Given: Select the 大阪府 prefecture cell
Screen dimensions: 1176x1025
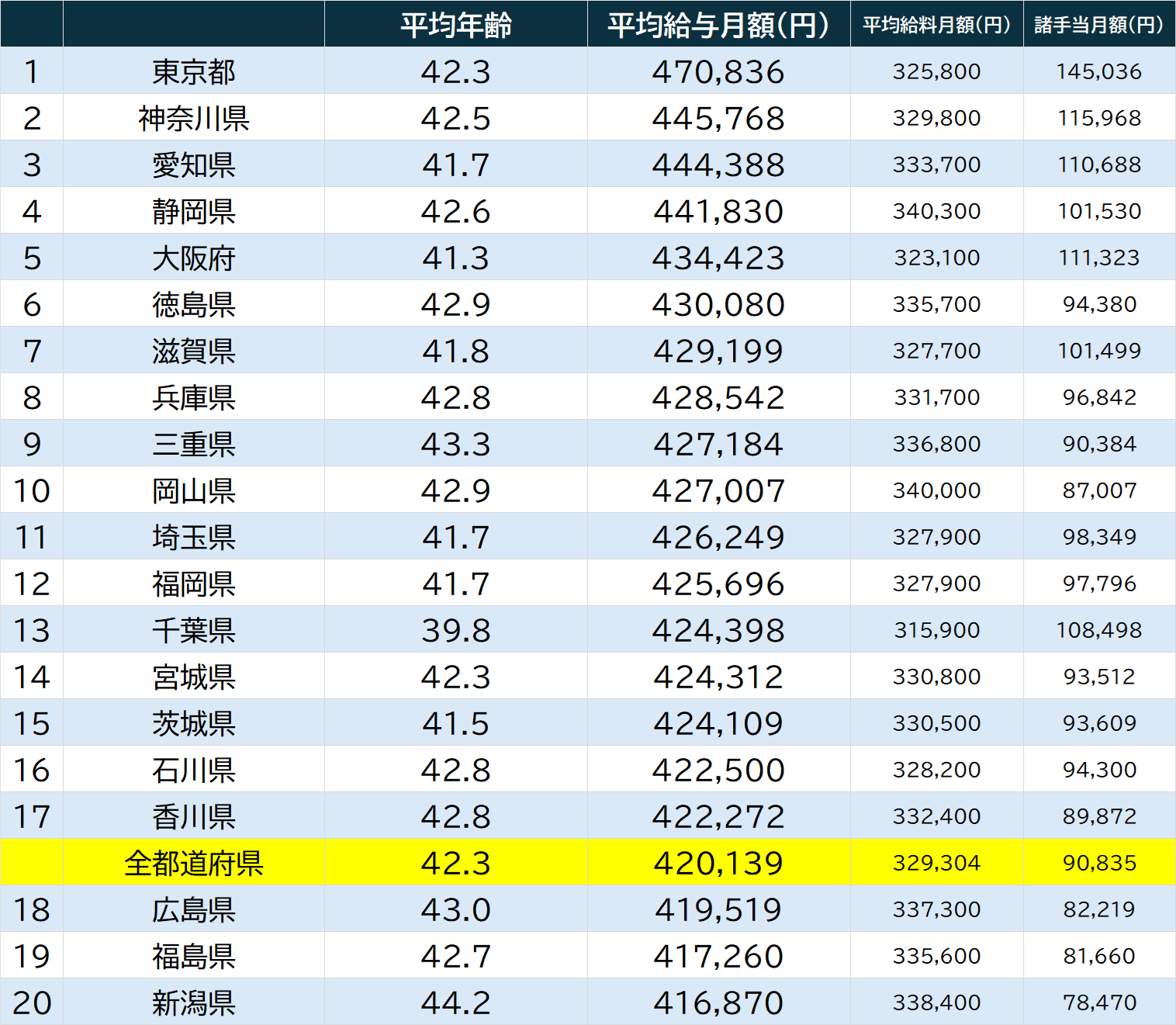Looking at the screenshot, I should pos(193,258).
